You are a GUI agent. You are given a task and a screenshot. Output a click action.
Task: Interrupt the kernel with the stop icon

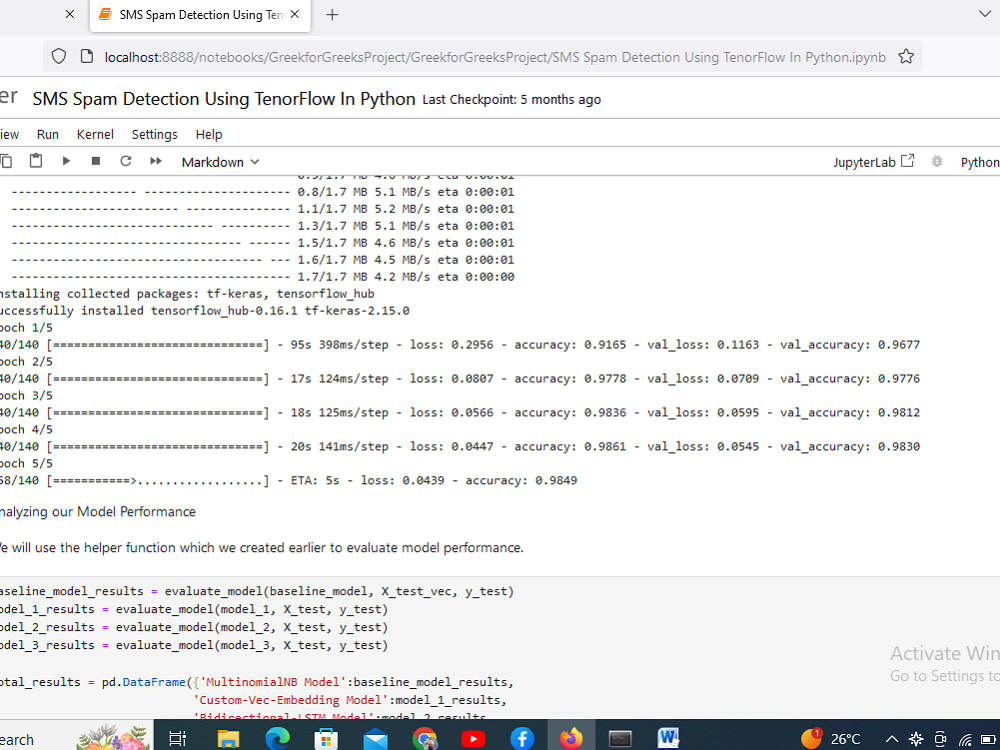coord(94,161)
